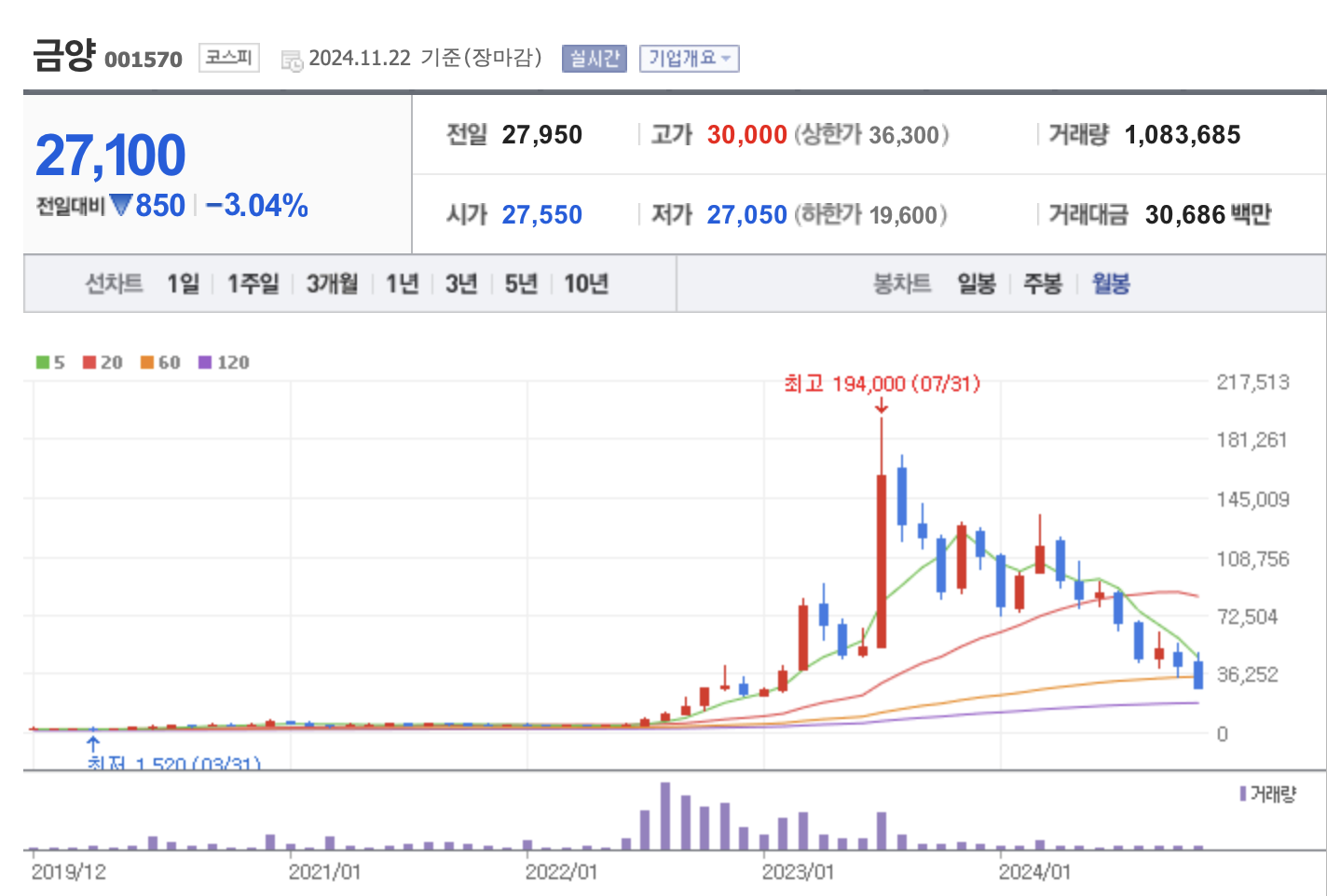Click the red 20 moving average legend
The width and height of the screenshot is (1327, 896).
click(103, 362)
